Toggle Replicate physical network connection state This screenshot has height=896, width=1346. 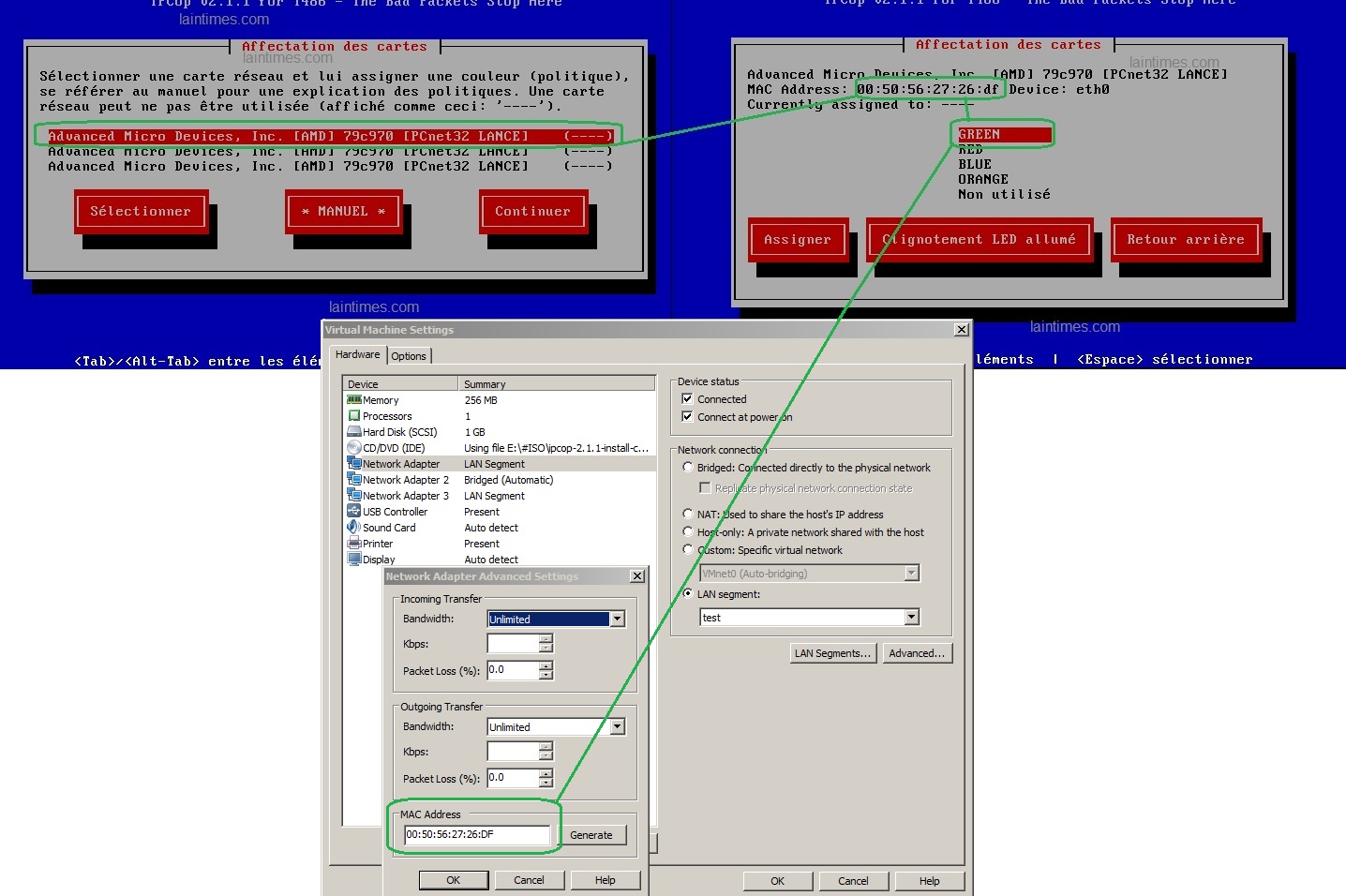705,487
